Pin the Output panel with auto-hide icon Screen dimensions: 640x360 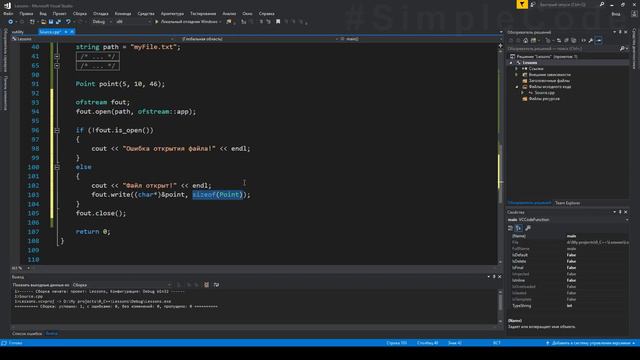point(494,277)
